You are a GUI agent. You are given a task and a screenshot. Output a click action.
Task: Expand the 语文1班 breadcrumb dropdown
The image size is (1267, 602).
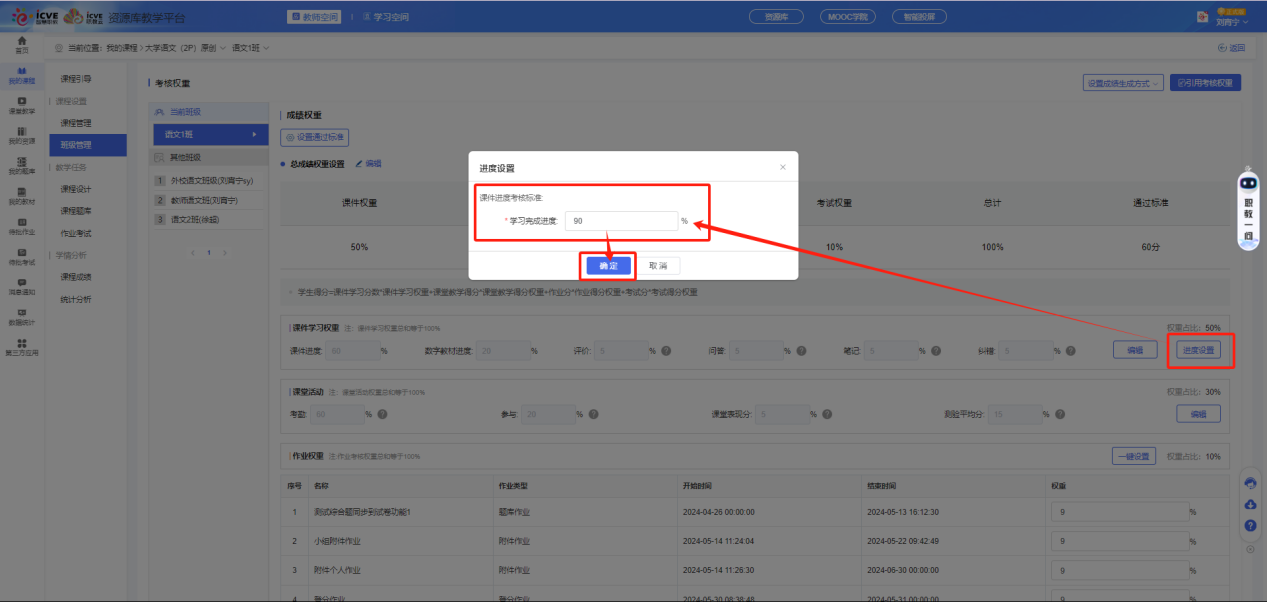click(x=251, y=48)
